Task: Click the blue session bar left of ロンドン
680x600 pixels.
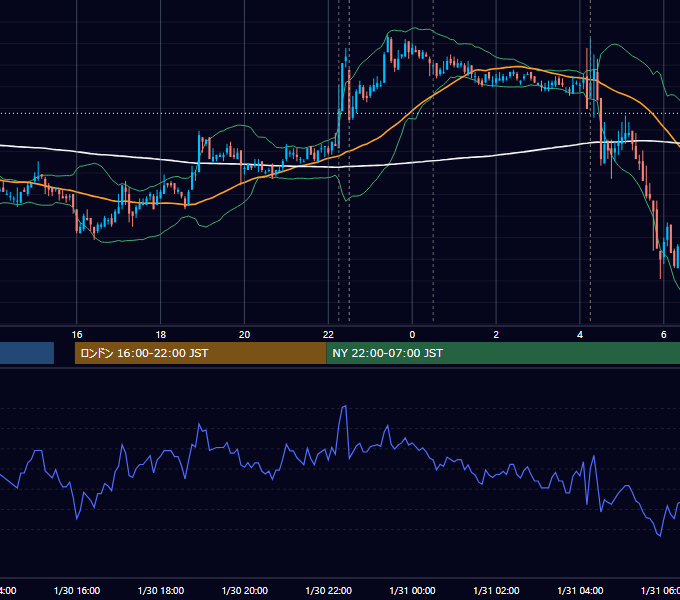Action: [x=27, y=353]
